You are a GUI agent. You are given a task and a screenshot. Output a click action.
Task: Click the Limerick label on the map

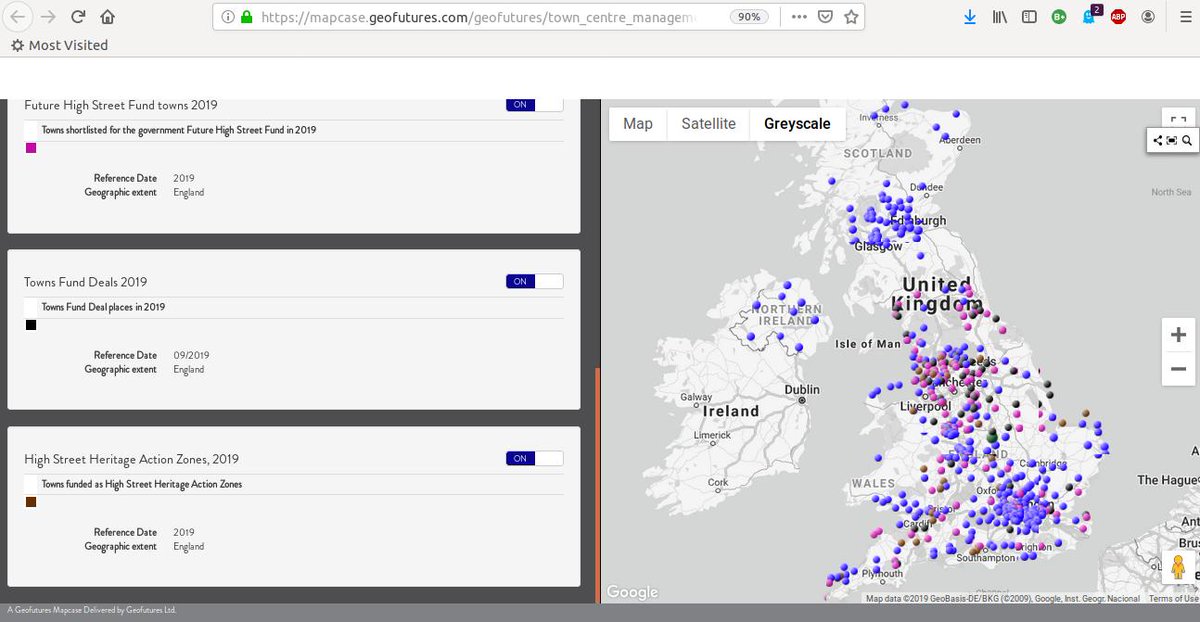[x=712, y=435]
